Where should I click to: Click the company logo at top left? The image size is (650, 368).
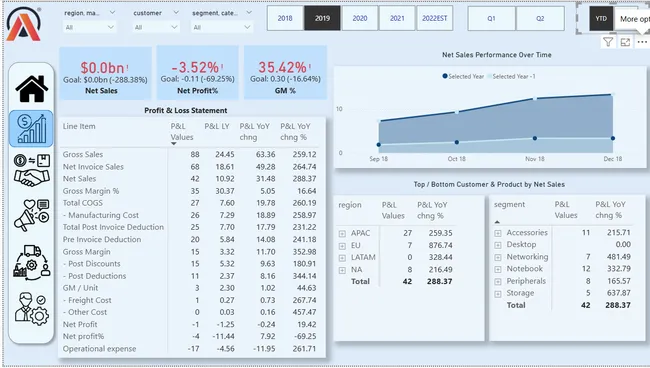click(x=24, y=24)
